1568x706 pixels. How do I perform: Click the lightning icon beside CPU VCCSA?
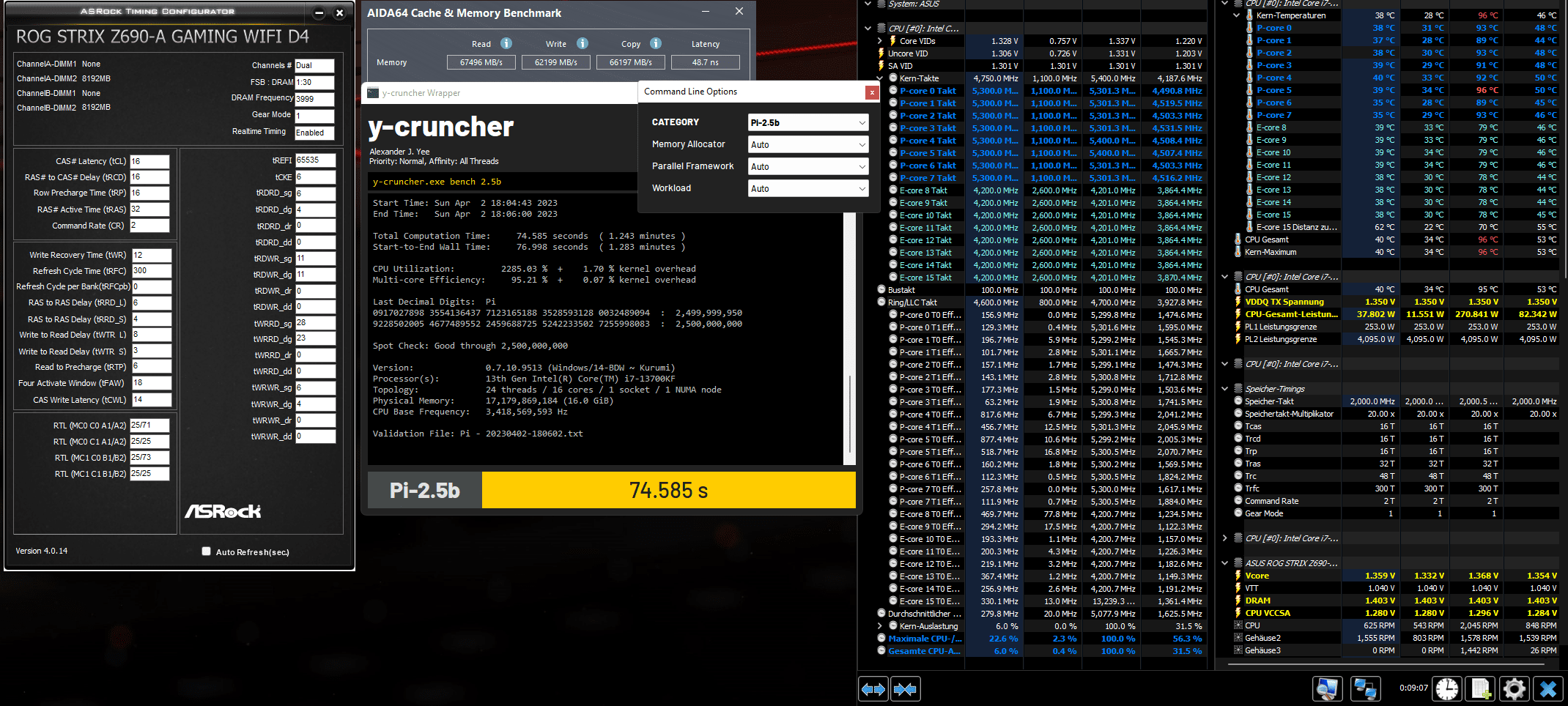[x=1238, y=613]
